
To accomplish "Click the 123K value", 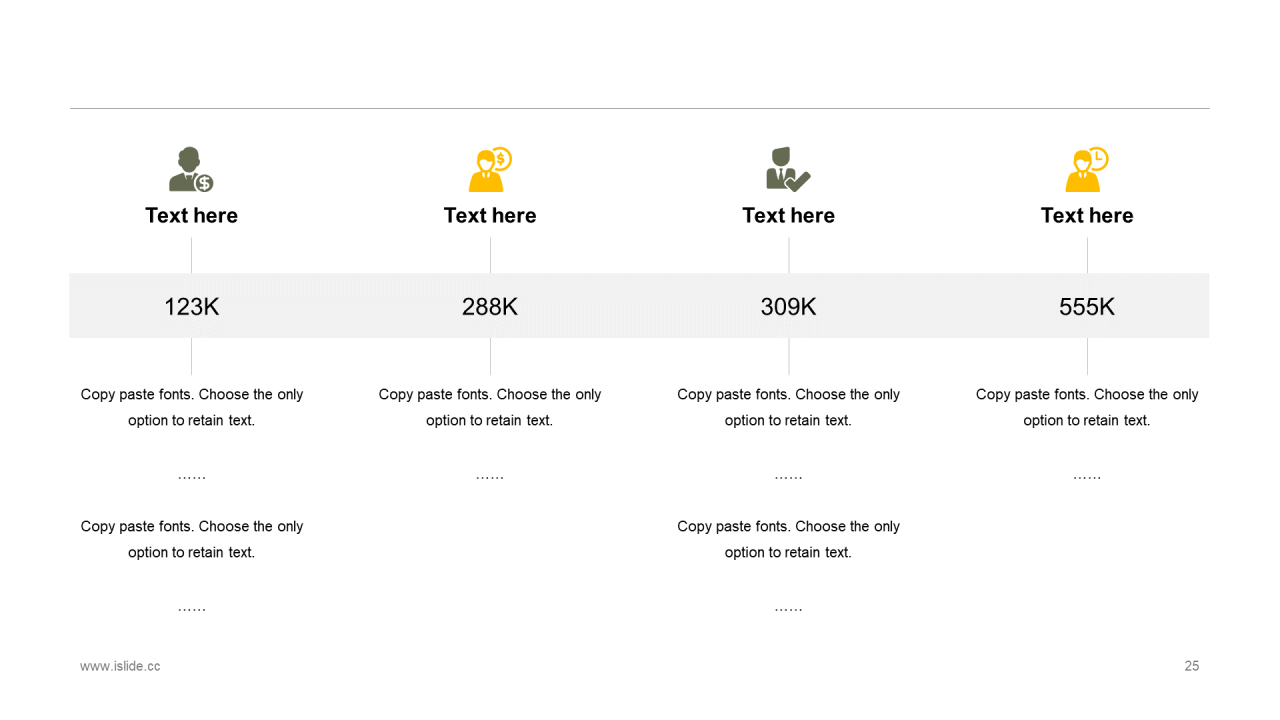I will pos(191,307).
